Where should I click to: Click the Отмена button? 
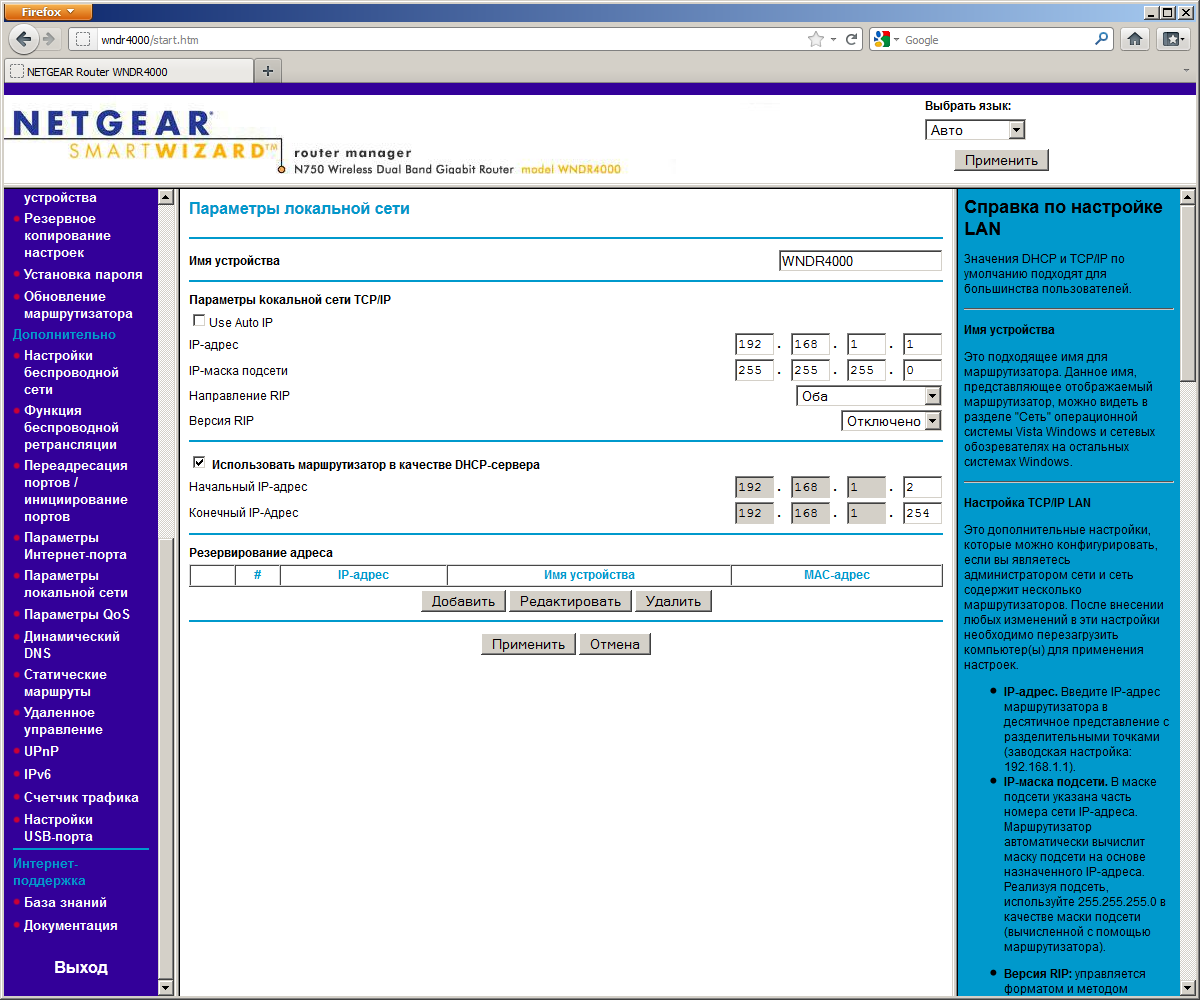pos(615,644)
